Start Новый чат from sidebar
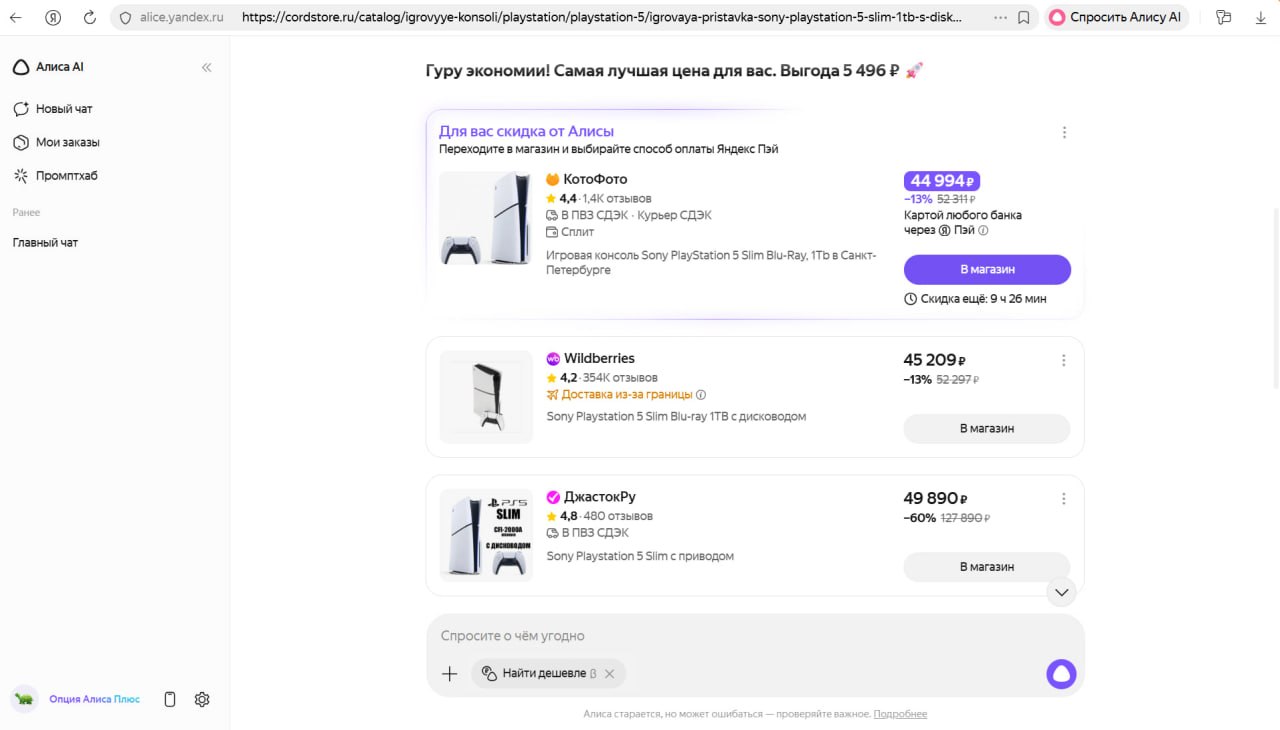The height and width of the screenshot is (730, 1280). [x=63, y=108]
